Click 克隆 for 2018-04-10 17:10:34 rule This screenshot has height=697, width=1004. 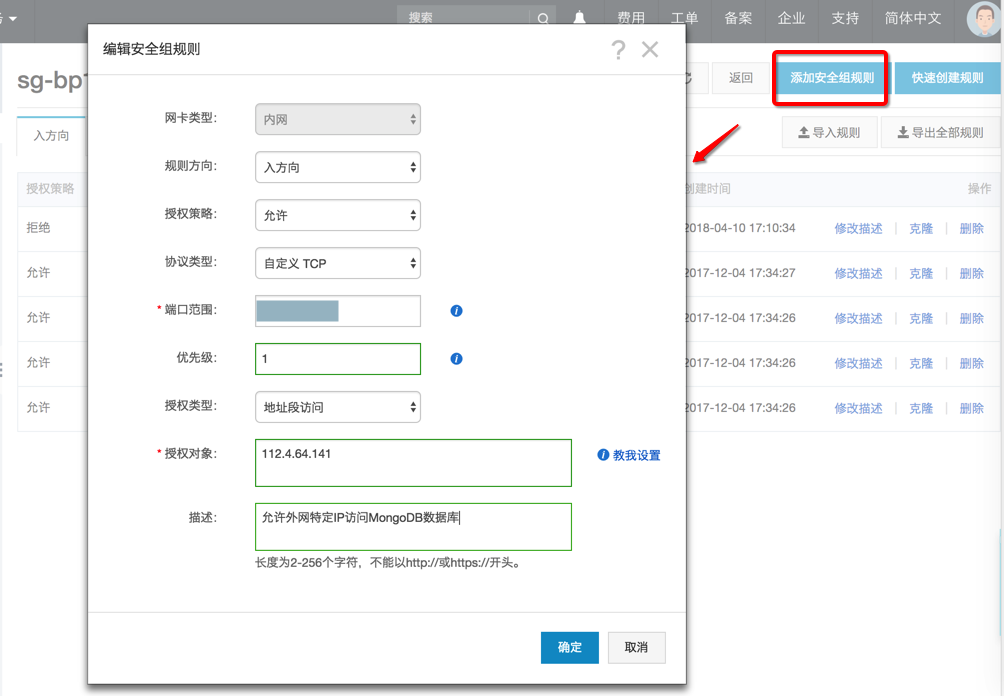(921, 228)
